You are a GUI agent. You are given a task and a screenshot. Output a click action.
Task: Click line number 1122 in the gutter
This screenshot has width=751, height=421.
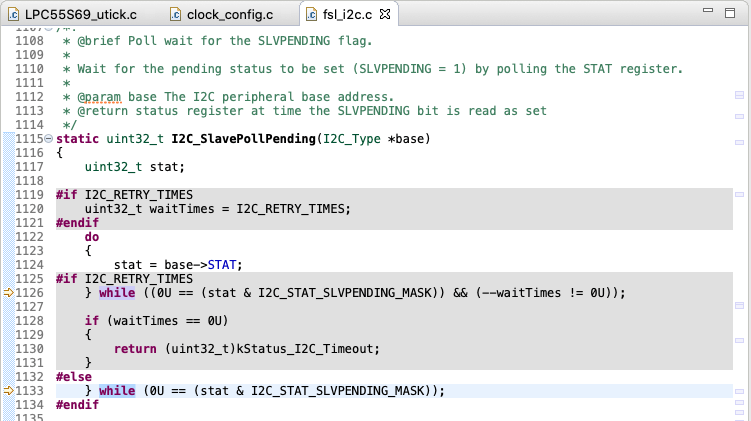click(30, 236)
